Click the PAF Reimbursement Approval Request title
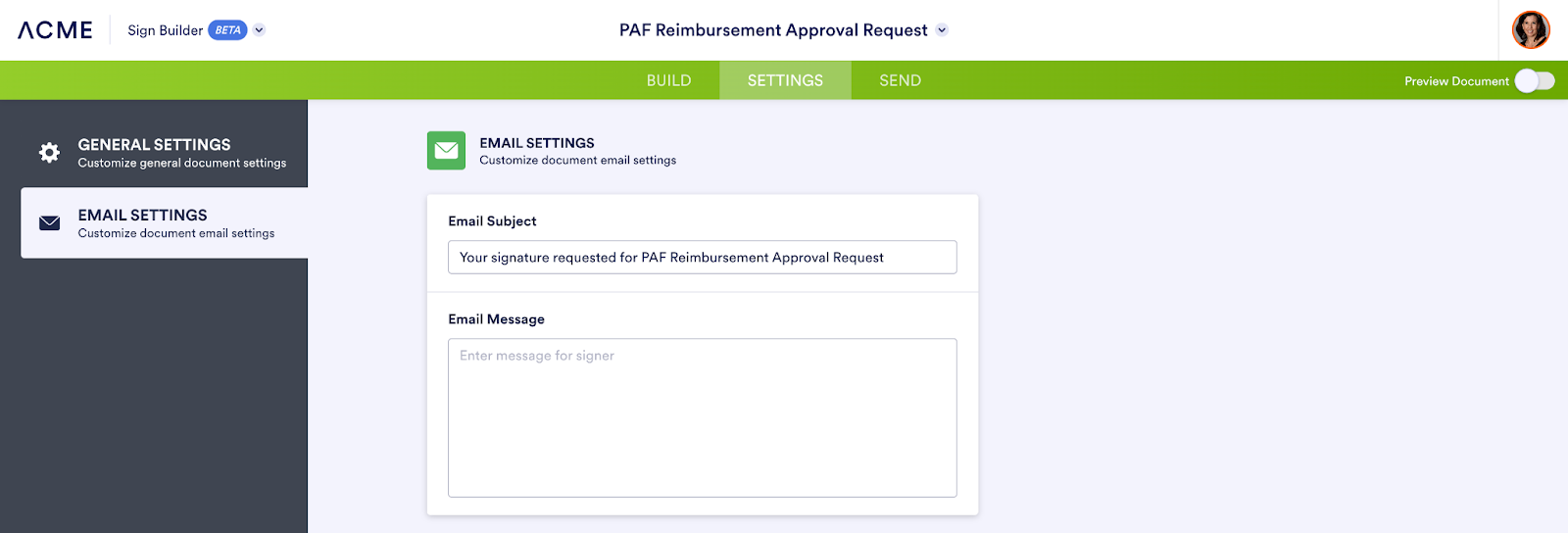The height and width of the screenshot is (533, 1568). pos(772,30)
